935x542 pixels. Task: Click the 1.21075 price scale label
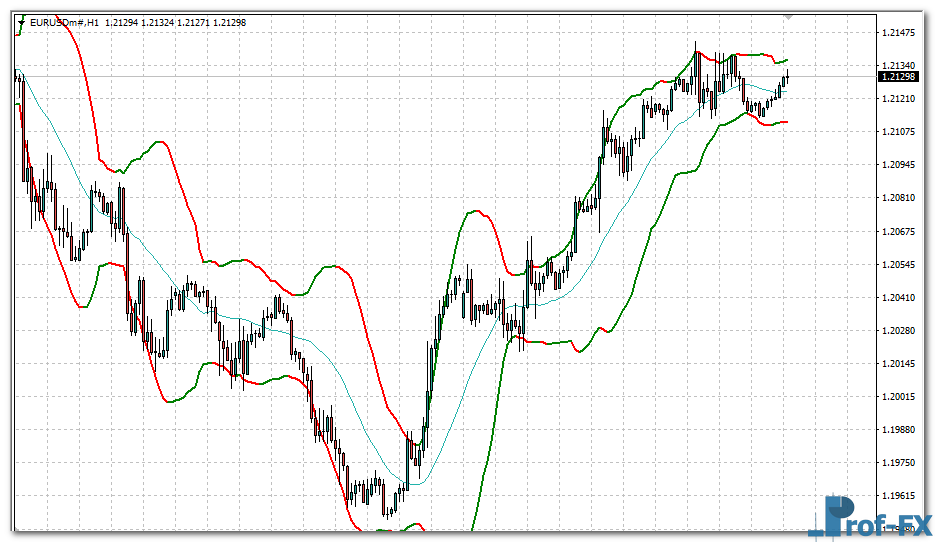900,132
